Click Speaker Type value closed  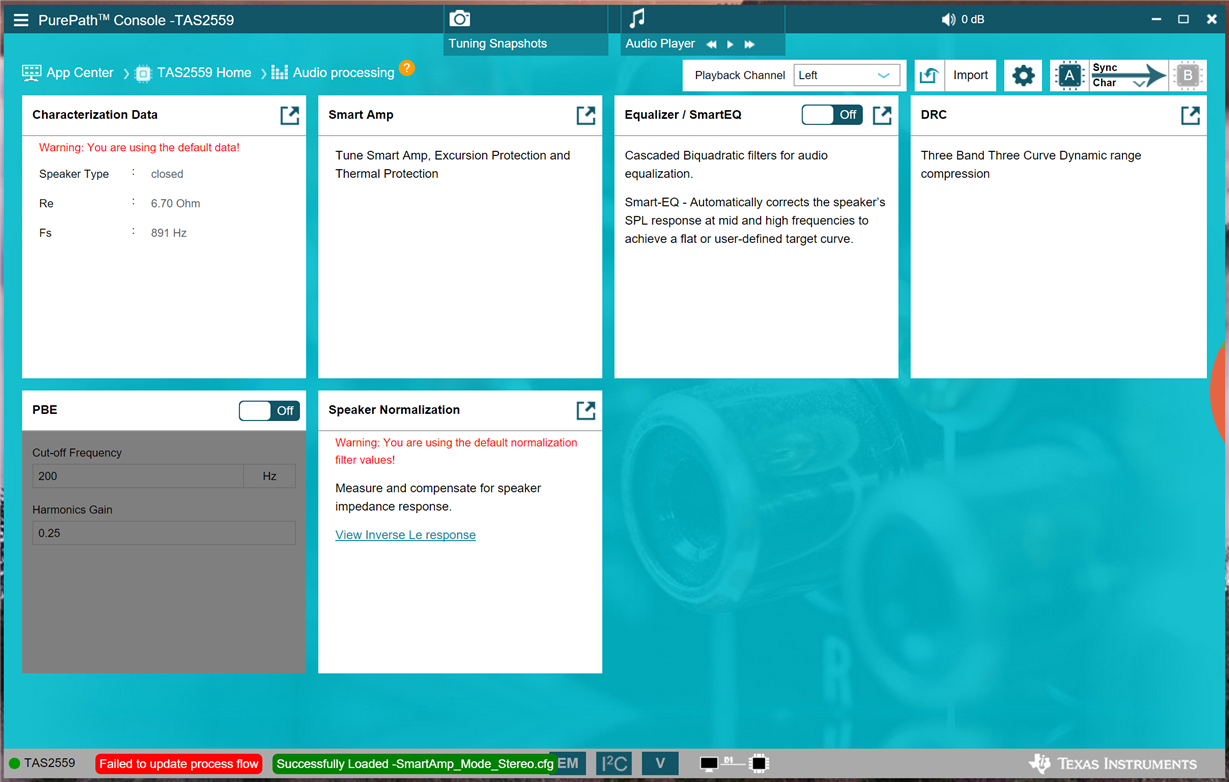tap(167, 174)
